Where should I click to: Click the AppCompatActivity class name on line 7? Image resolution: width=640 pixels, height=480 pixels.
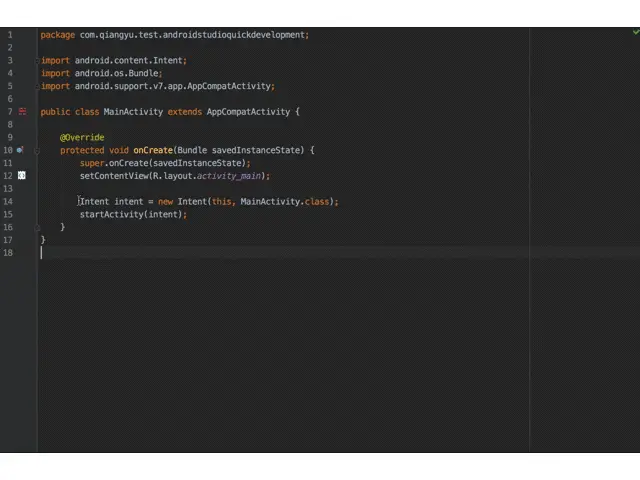pyautogui.click(x=248, y=112)
